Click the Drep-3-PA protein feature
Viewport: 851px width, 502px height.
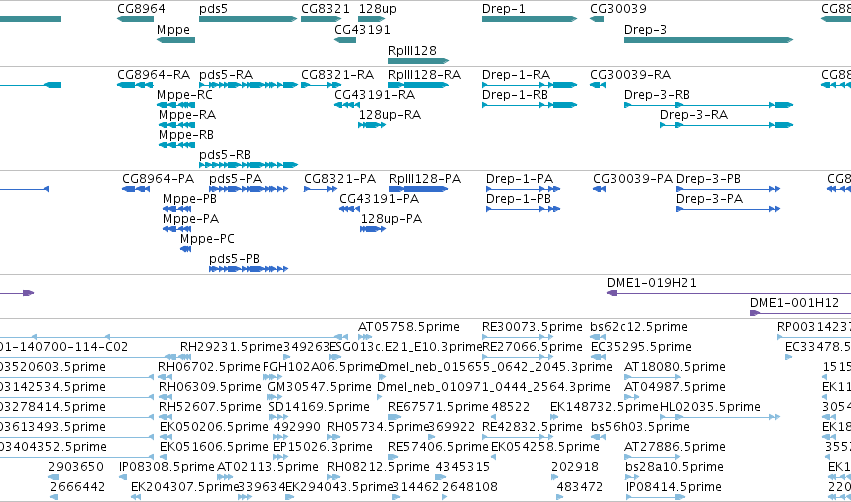pyautogui.click(x=728, y=209)
